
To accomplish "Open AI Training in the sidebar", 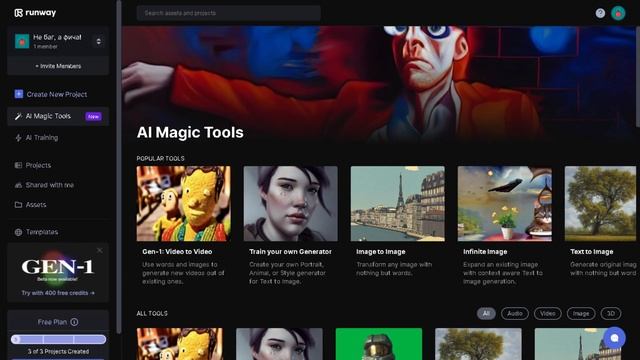I will [x=42, y=138].
